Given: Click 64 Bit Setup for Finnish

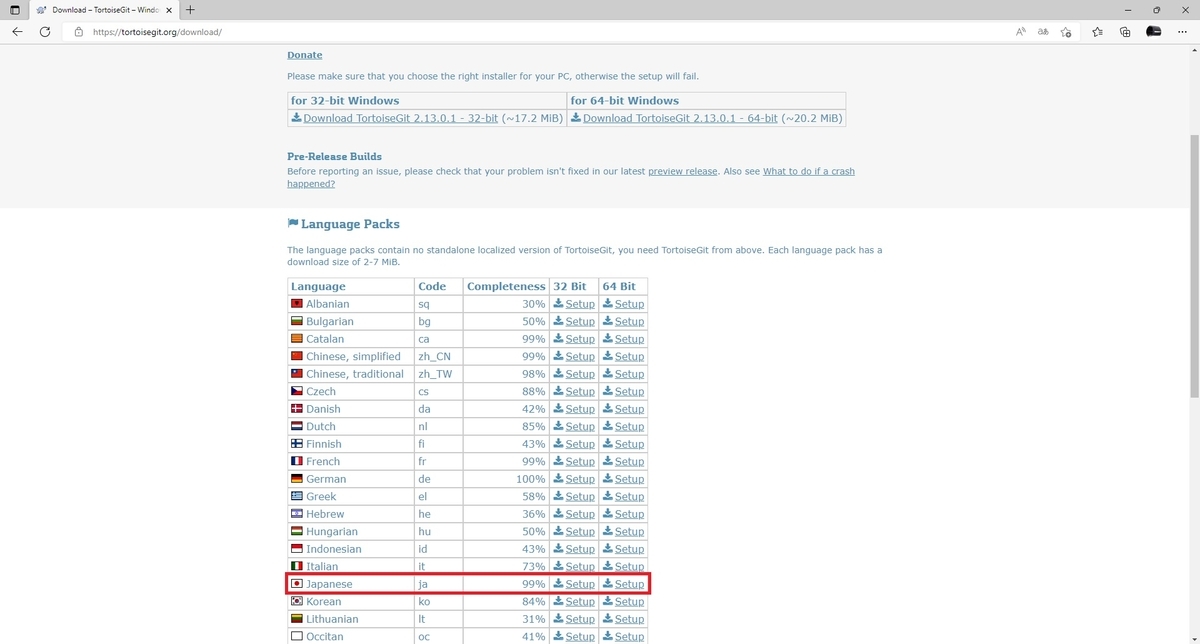Looking at the screenshot, I should coord(623,444).
